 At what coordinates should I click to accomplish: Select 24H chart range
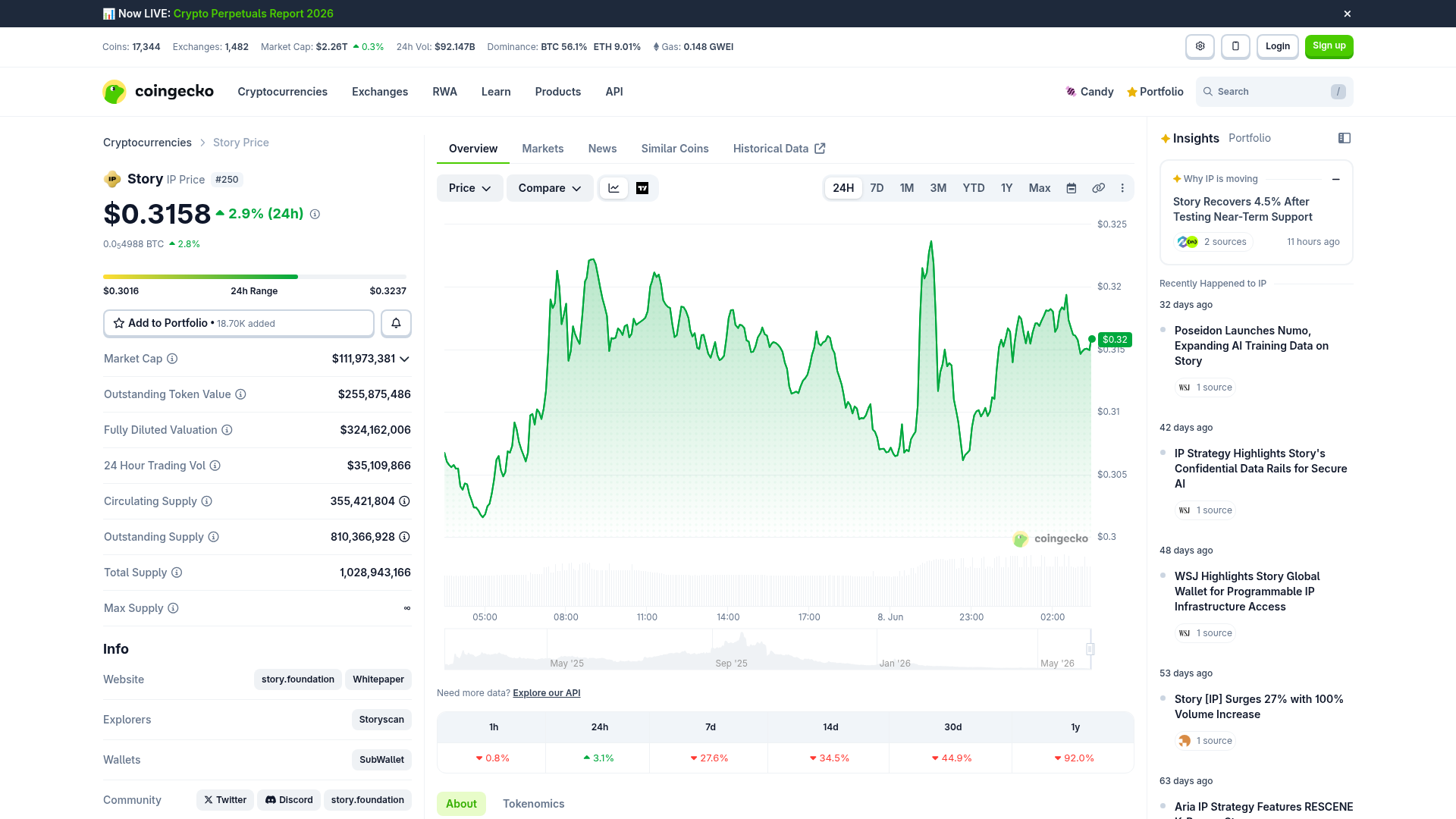[843, 188]
